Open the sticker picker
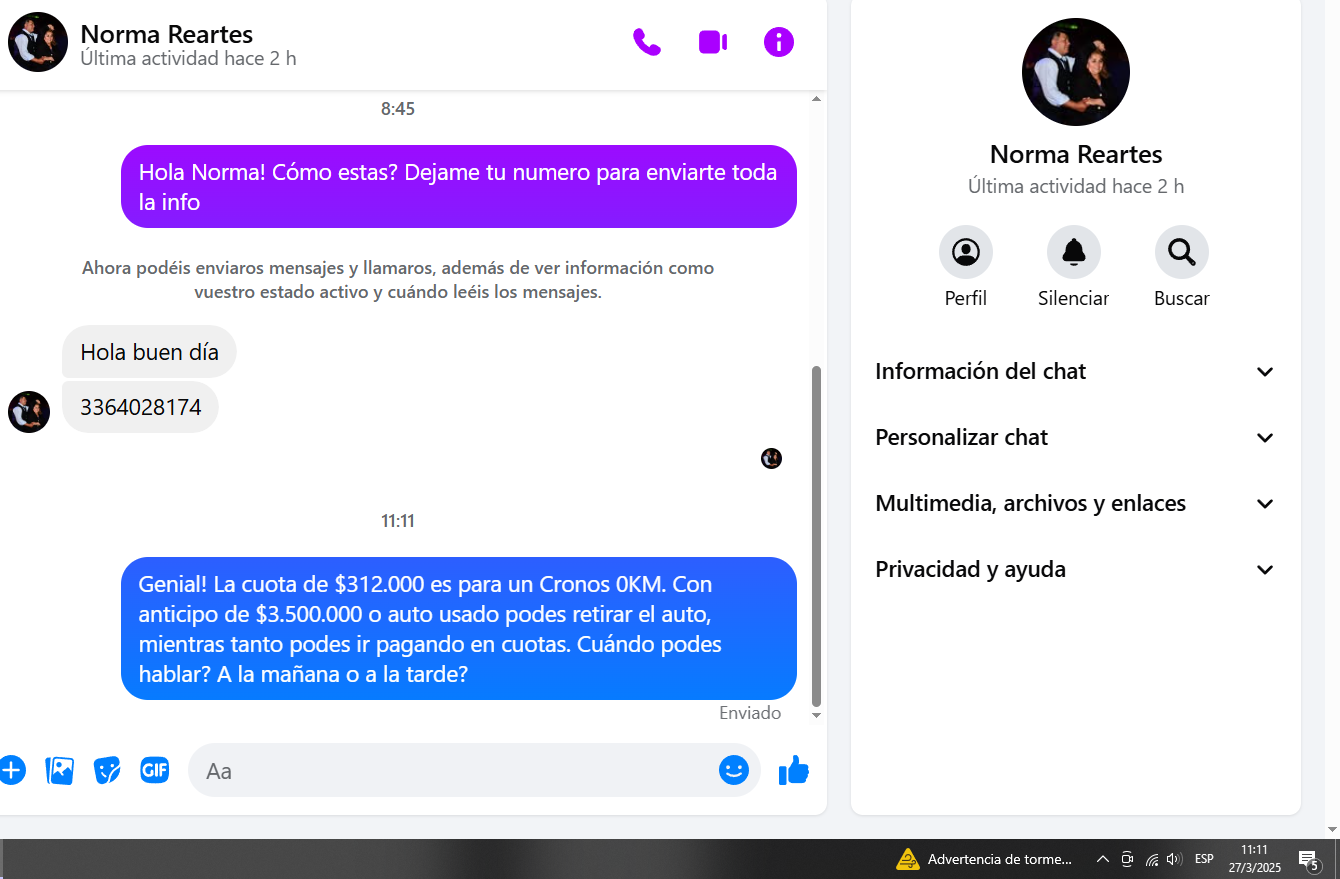The image size is (1340, 879). (x=107, y=770)
